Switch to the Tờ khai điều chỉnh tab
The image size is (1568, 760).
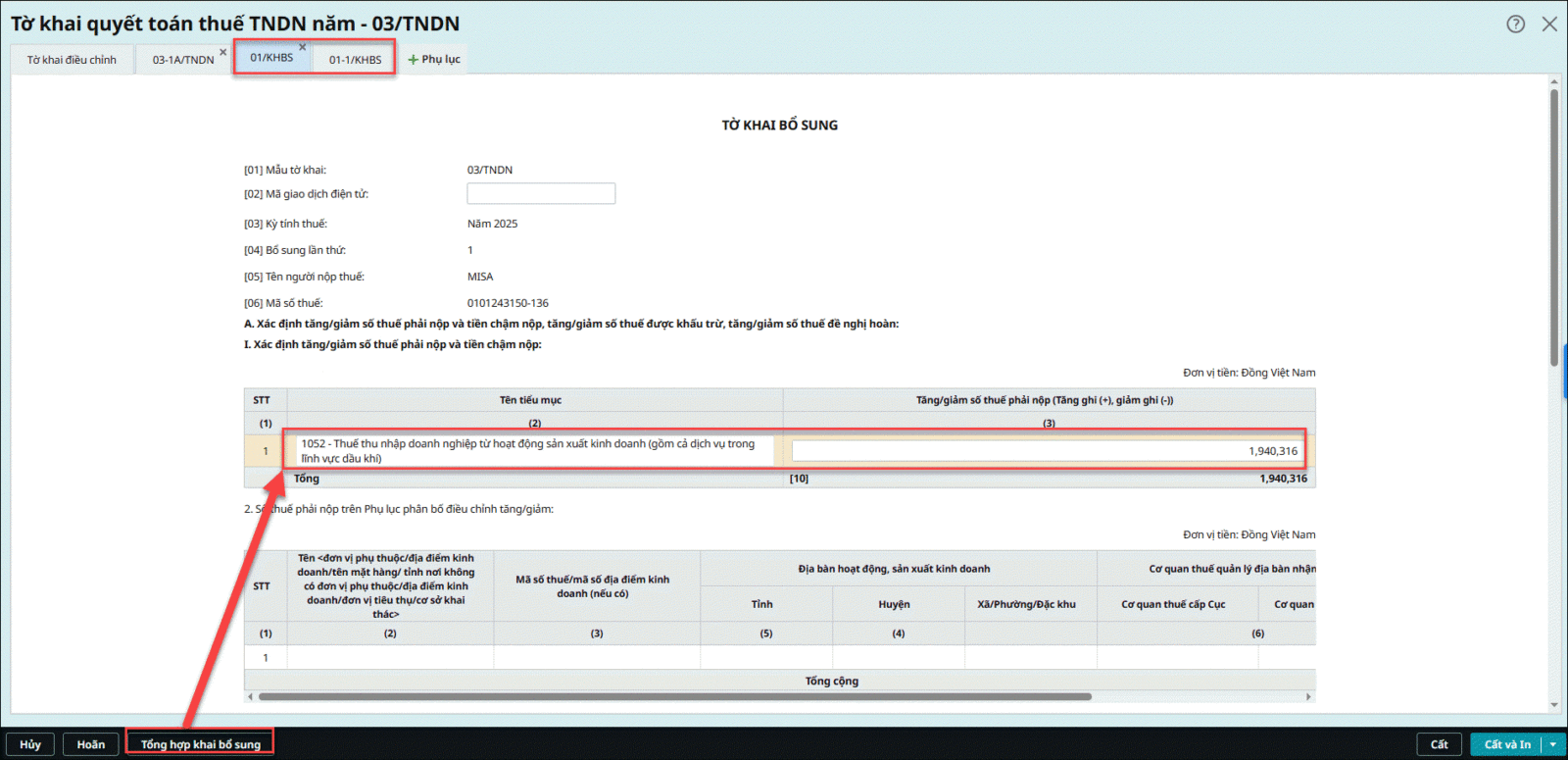72,60
